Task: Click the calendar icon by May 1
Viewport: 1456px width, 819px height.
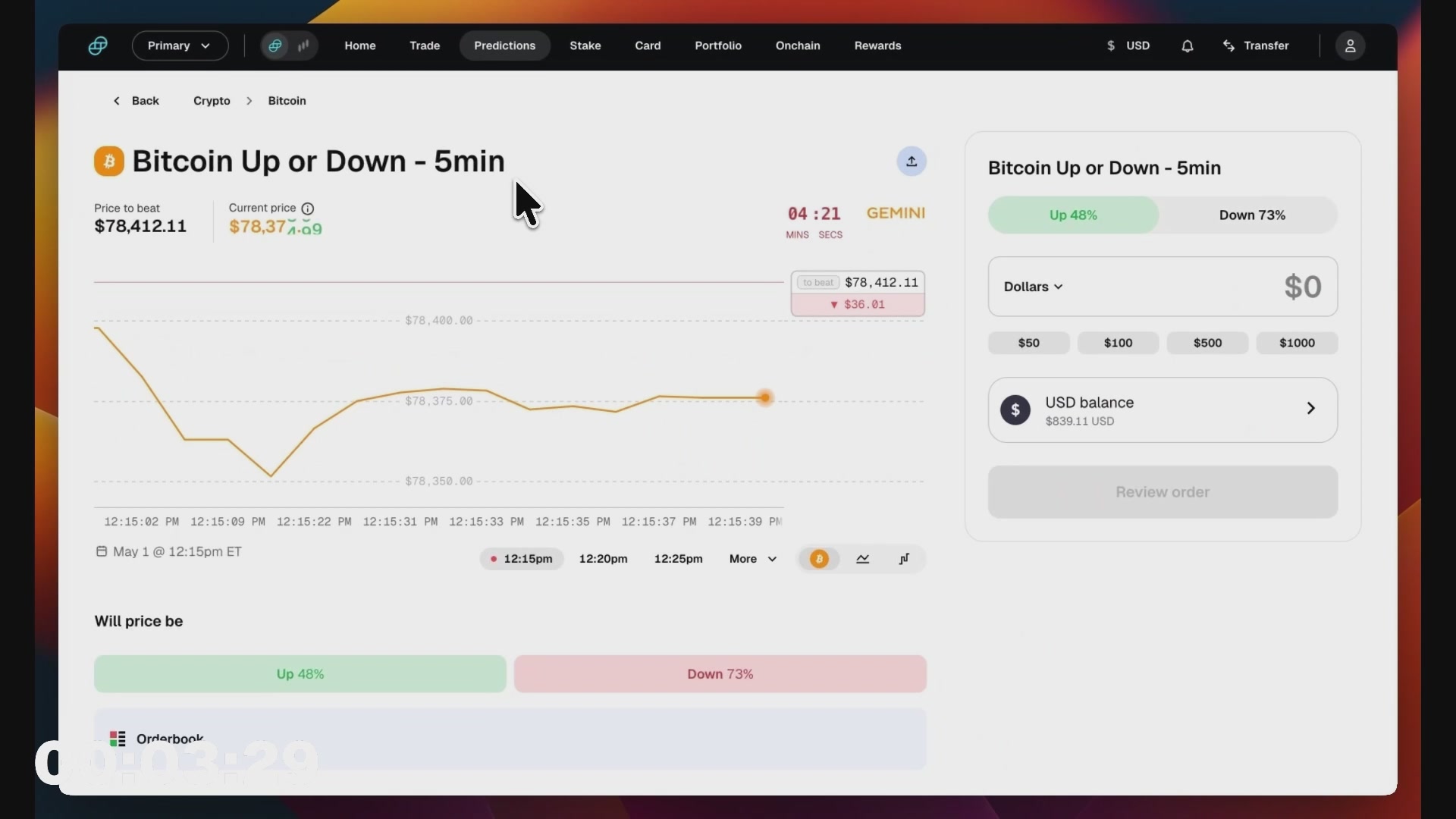Action: 101,551
